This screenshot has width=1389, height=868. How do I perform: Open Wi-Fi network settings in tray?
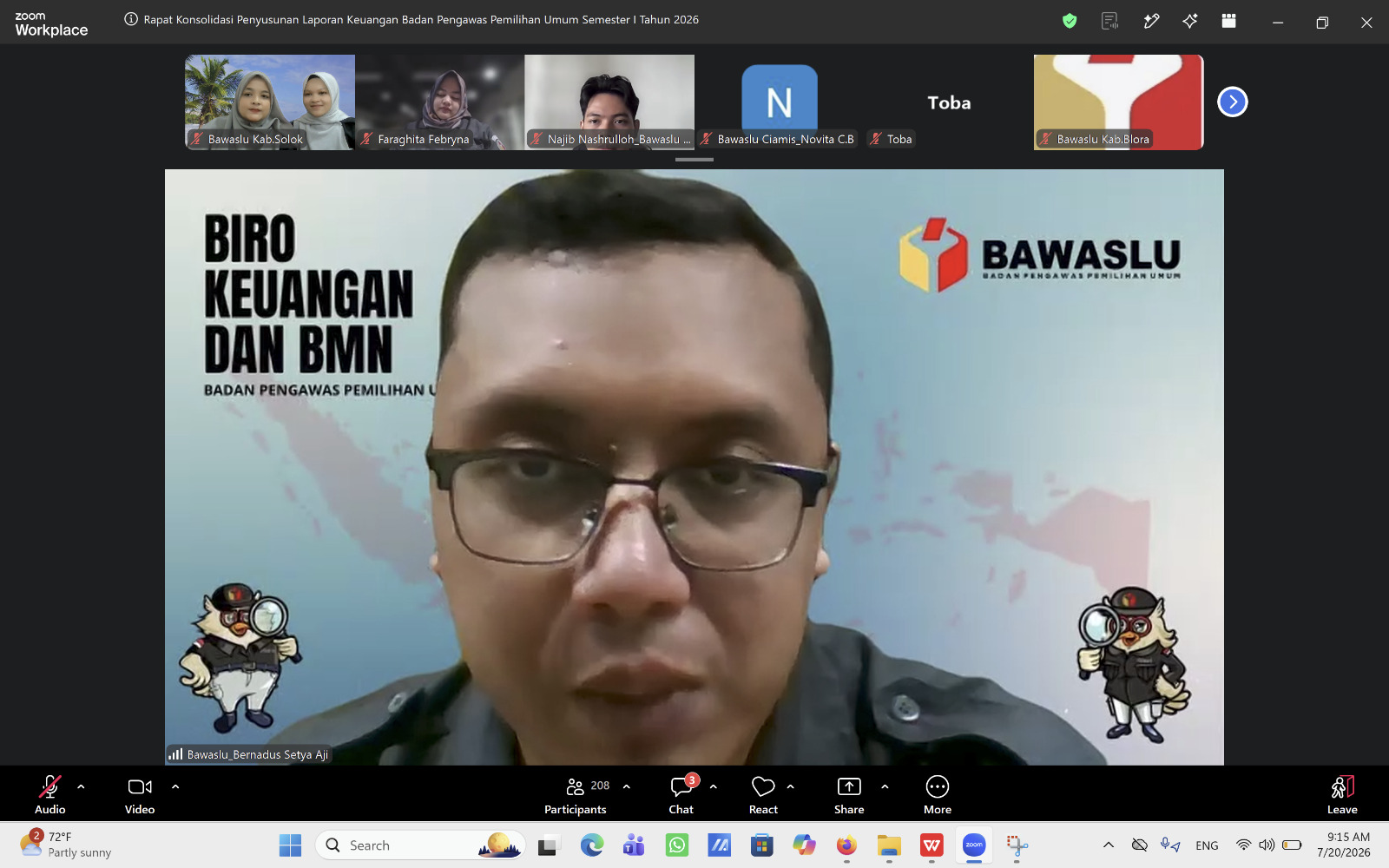click(x=1244, y=845)
